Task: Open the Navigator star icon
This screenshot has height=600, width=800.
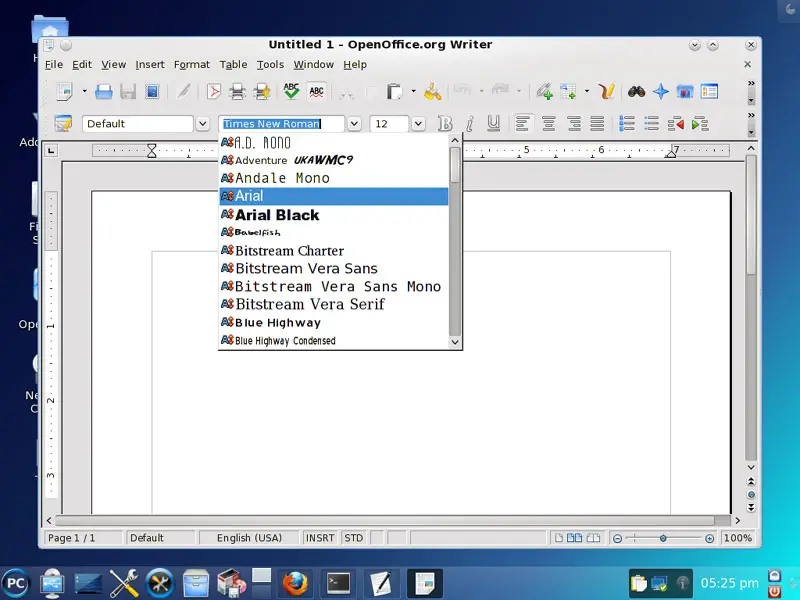Action: (661, 92)
